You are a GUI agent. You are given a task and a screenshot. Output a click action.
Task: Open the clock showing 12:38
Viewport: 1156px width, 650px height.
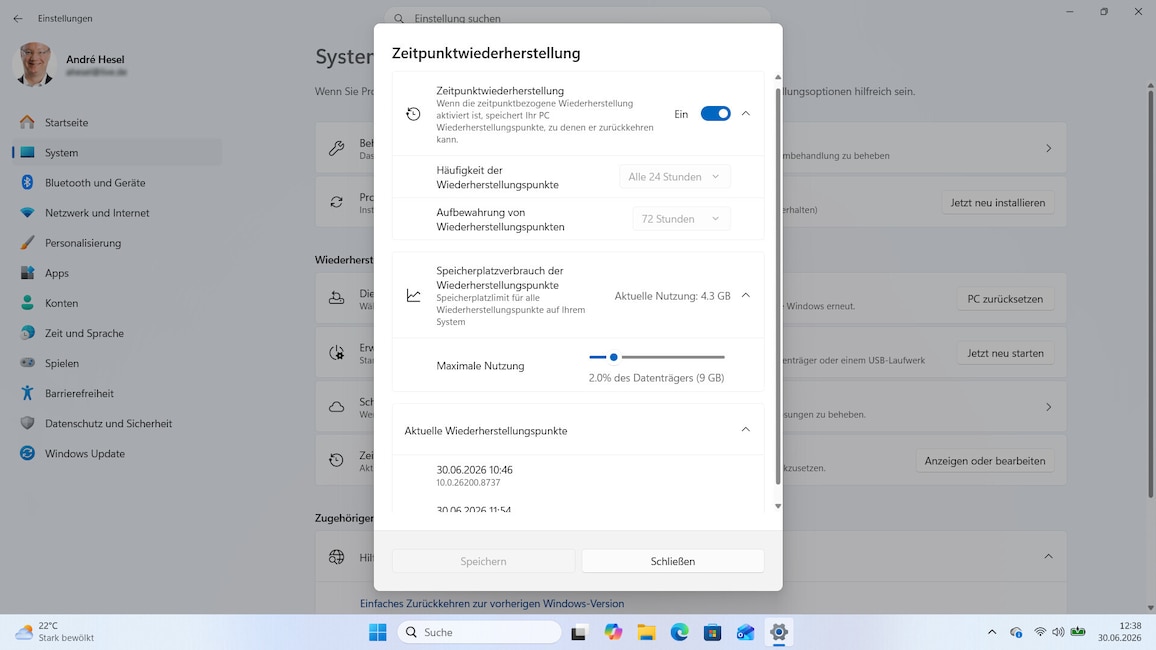[1119, 632]
